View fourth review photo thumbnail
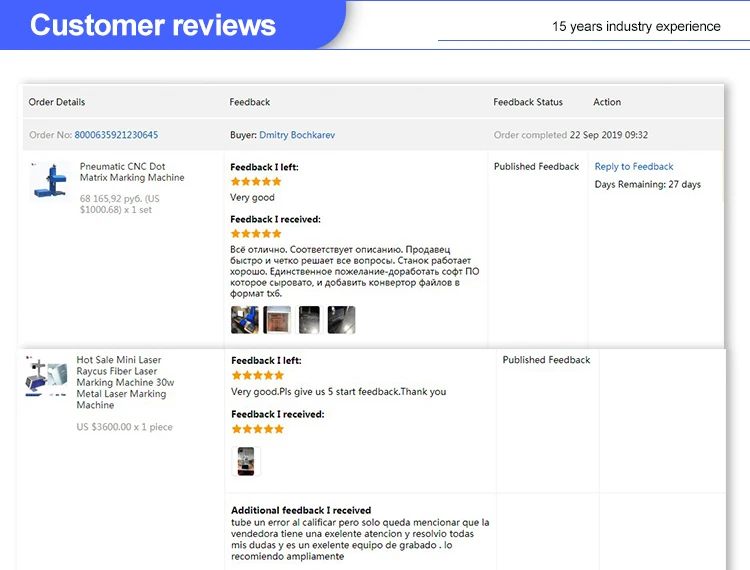750x570 pixels. coord(342,319)
